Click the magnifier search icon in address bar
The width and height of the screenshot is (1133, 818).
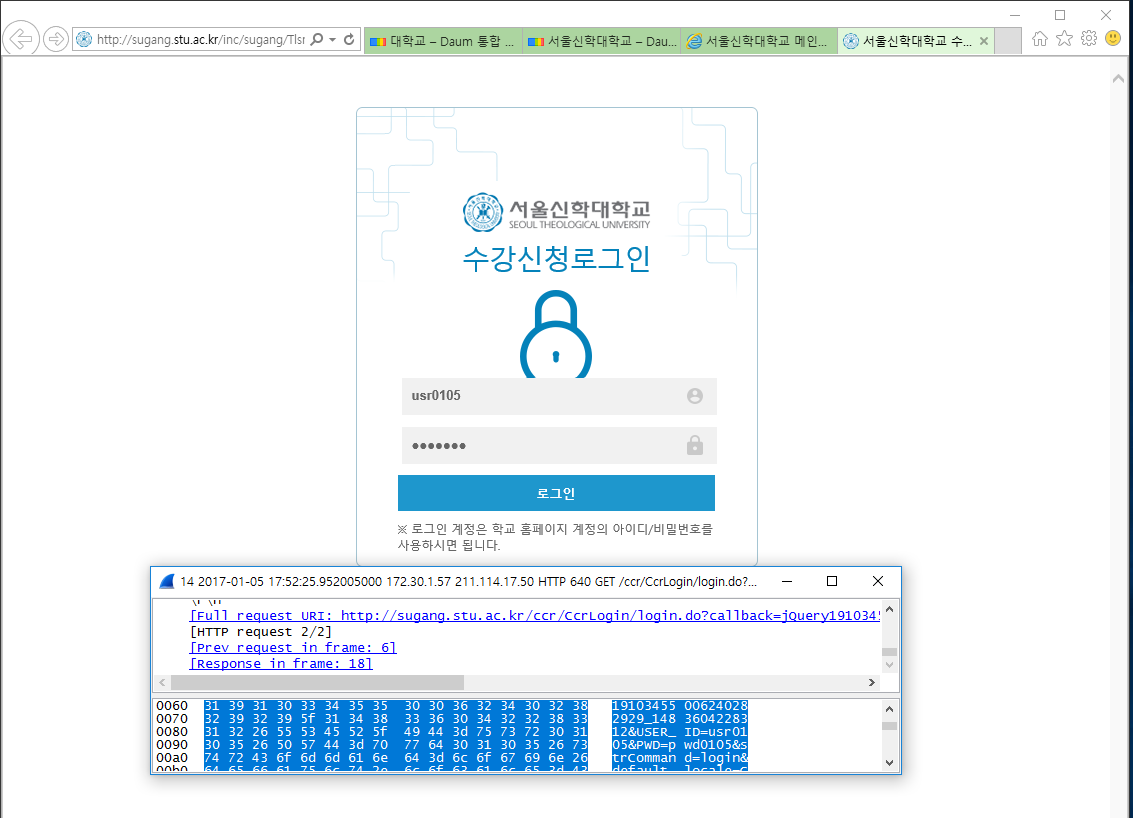pyautogui.click(x=316, y=40)
